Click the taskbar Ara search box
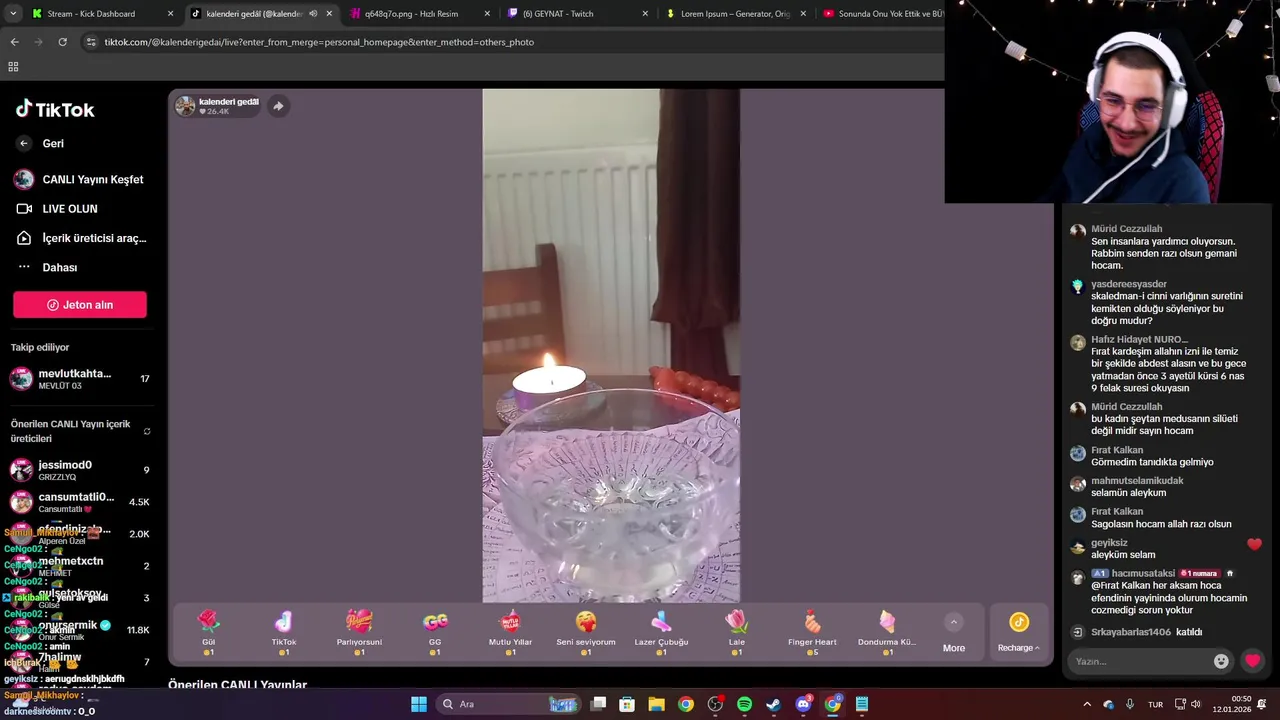 pyautogui.click(x=510, y=704)
